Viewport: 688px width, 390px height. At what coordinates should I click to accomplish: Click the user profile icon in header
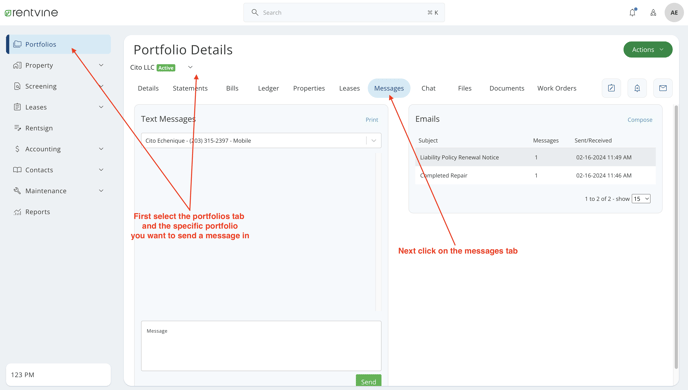click(653, 13)
